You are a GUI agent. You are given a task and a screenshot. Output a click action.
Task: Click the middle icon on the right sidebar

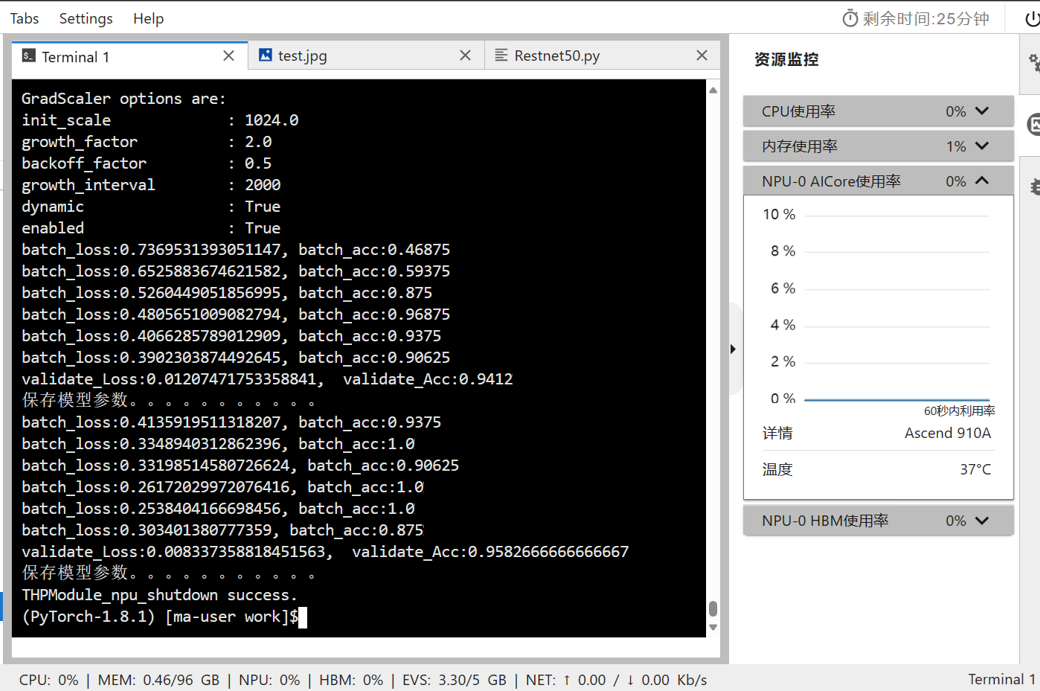click(x=1034, y=125)
